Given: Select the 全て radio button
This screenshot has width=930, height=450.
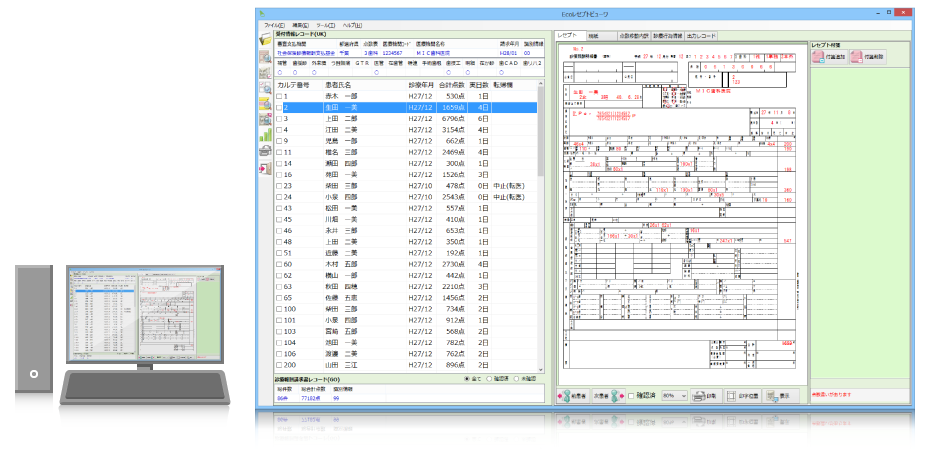Looking at the screenshot, I should click(472, 378).
